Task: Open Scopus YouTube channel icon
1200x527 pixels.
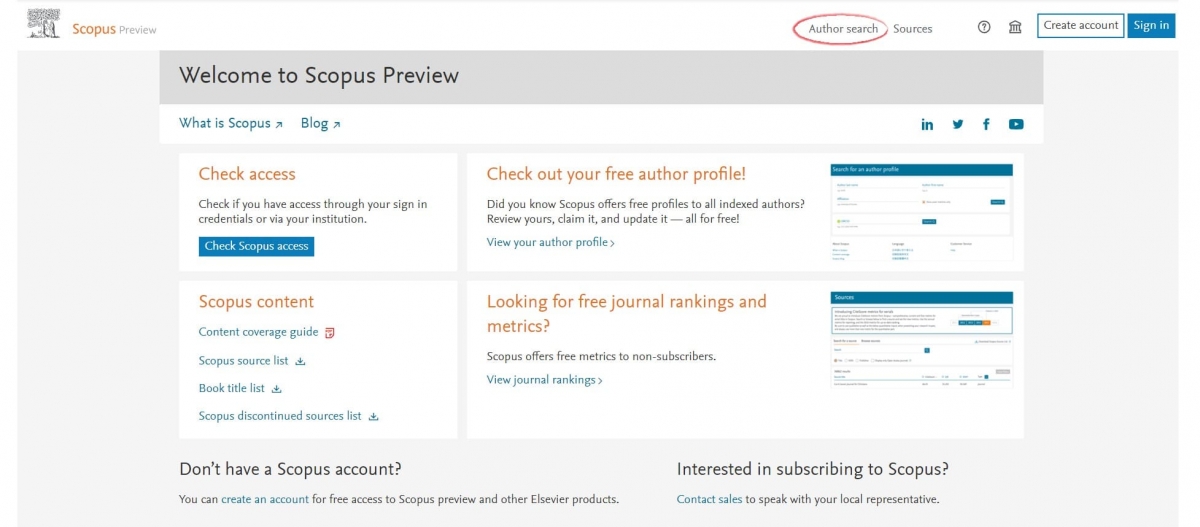Action: 1016,124
